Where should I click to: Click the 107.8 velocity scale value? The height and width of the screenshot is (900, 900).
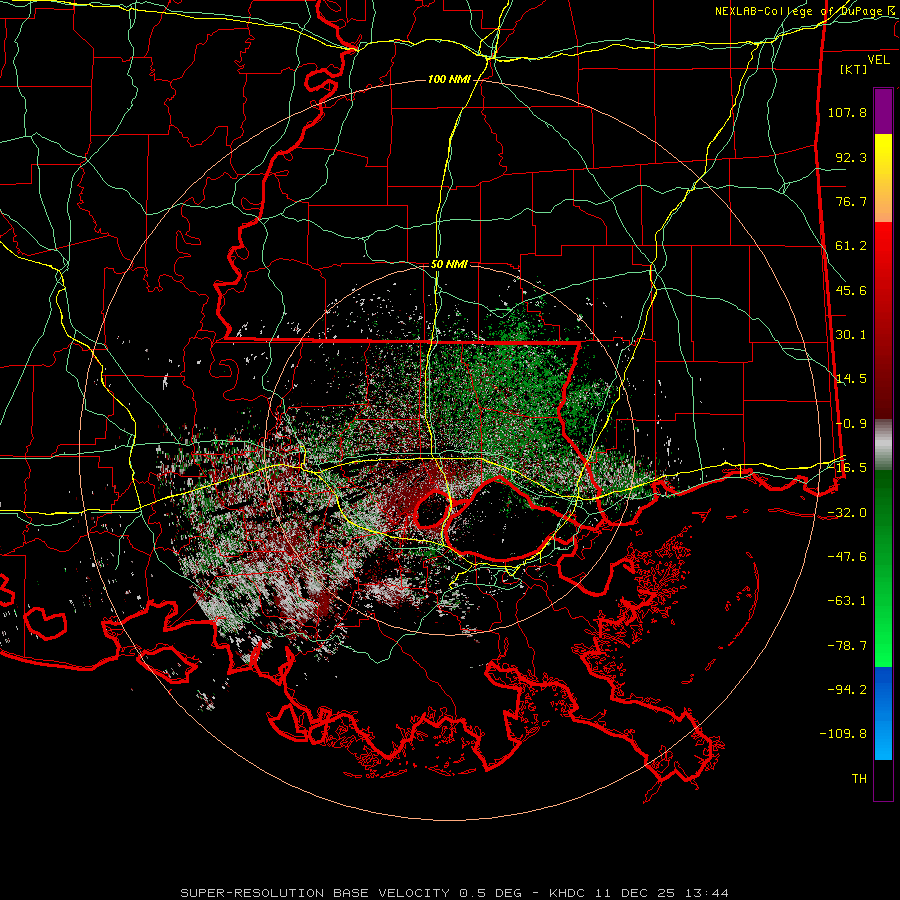[x=847, y=112]
